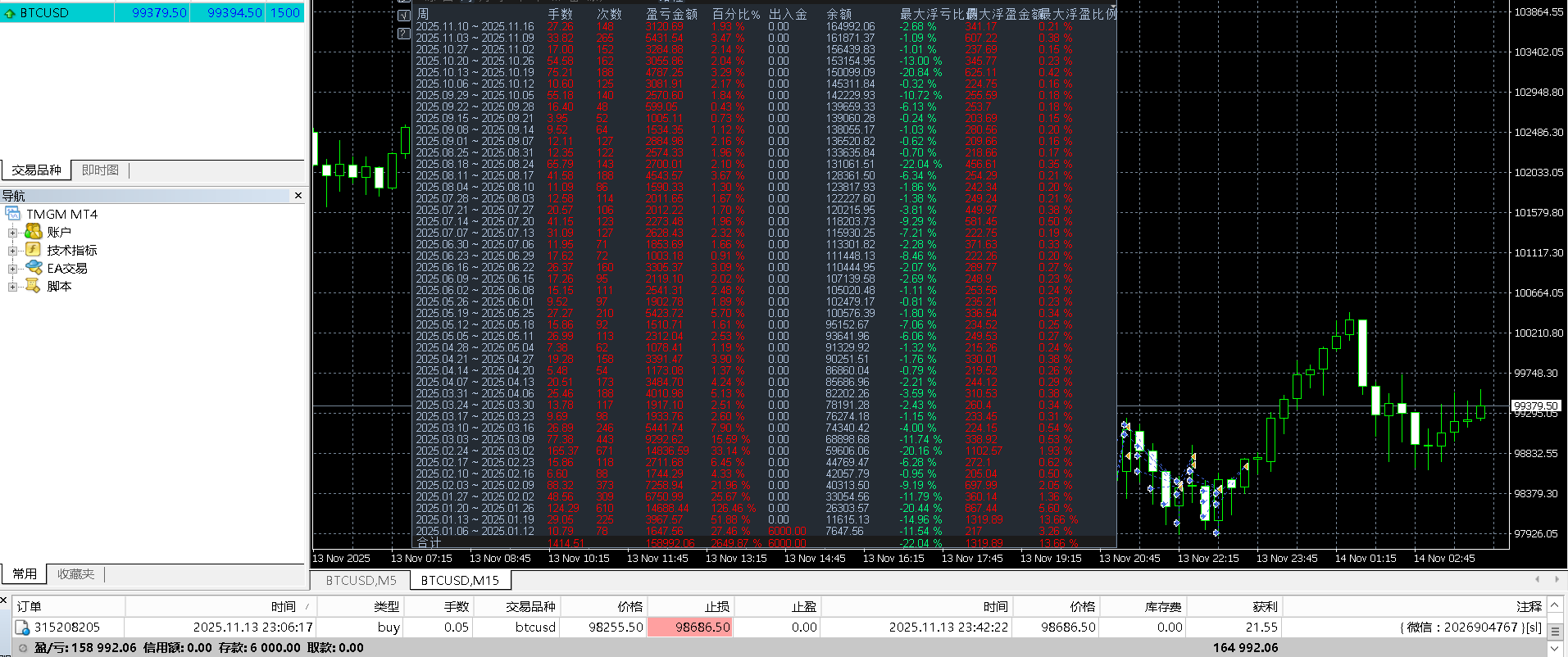Expand the 脚本 tree node
The image size is (1568, 657).
pyautogui.click(x=12, y=287)
